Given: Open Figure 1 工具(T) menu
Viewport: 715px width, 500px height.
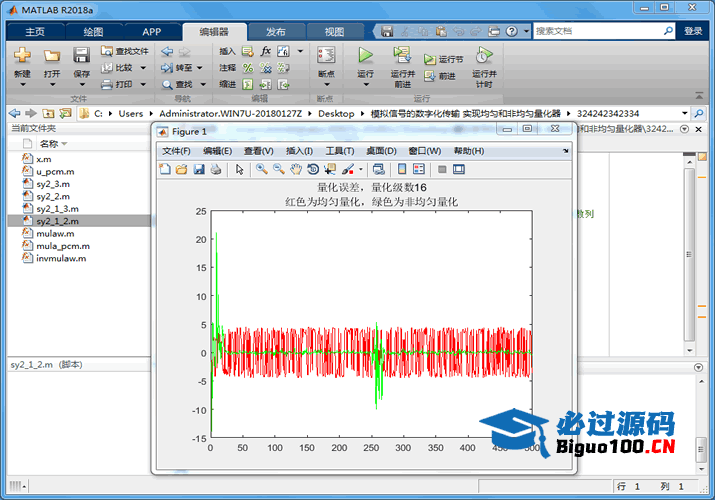Looking at the screenshot, I should tap(340, 151).
